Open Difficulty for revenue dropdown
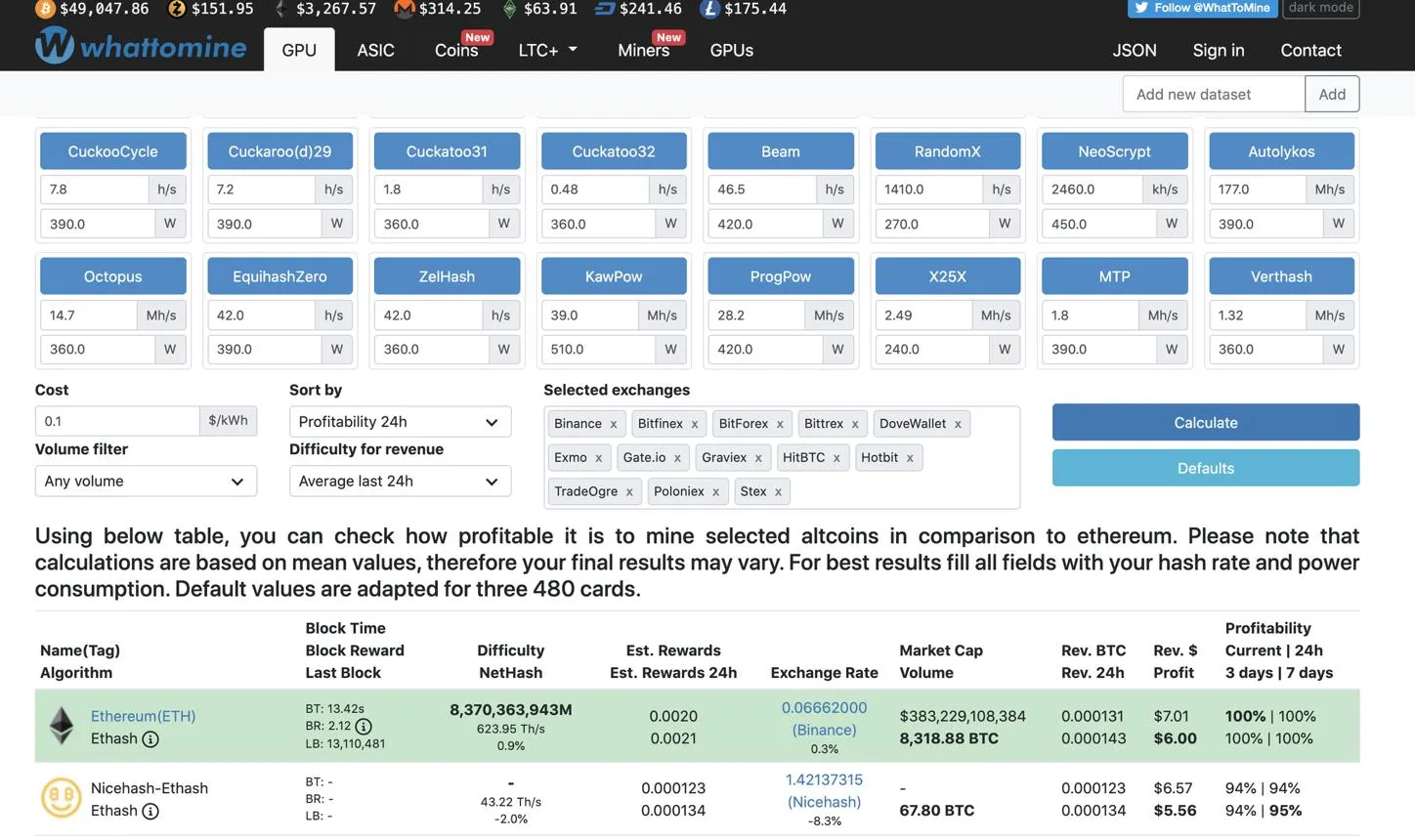Viewport: 1415px width, 840px height. point(400,482)
